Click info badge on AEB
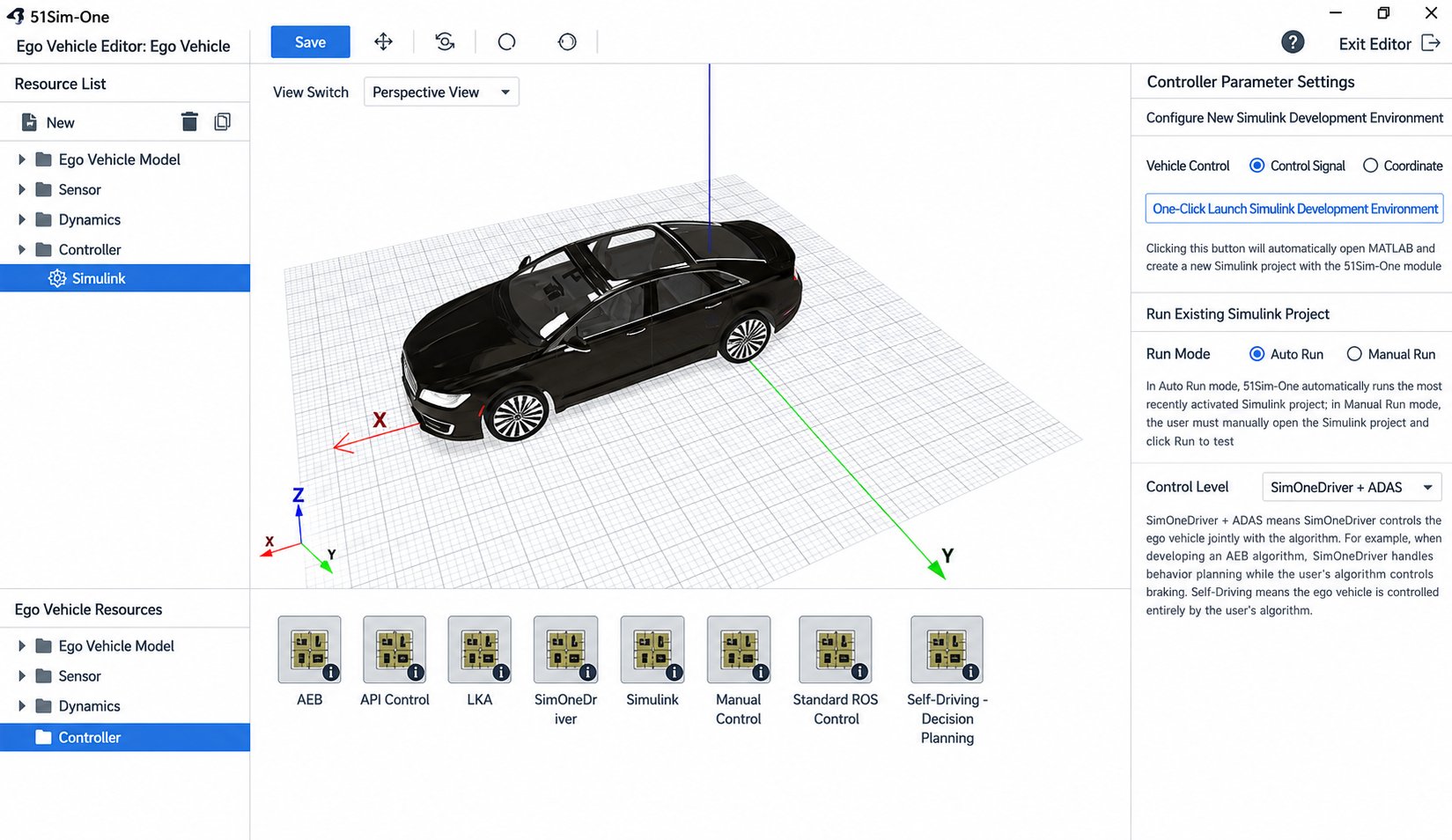Screen dimensions: 1452x840 click(x=331, y=673)
